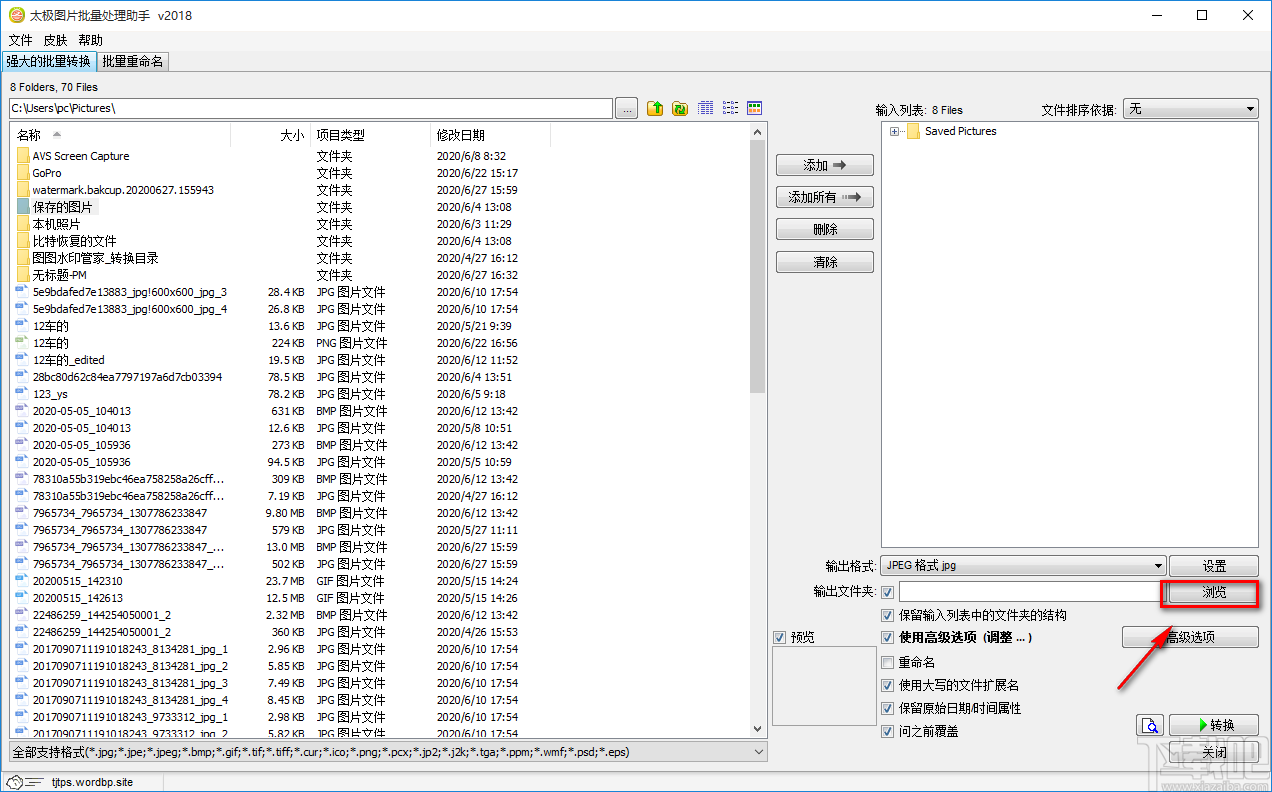
Task: Open the 皮肤 menu
Action: point(55,40)
